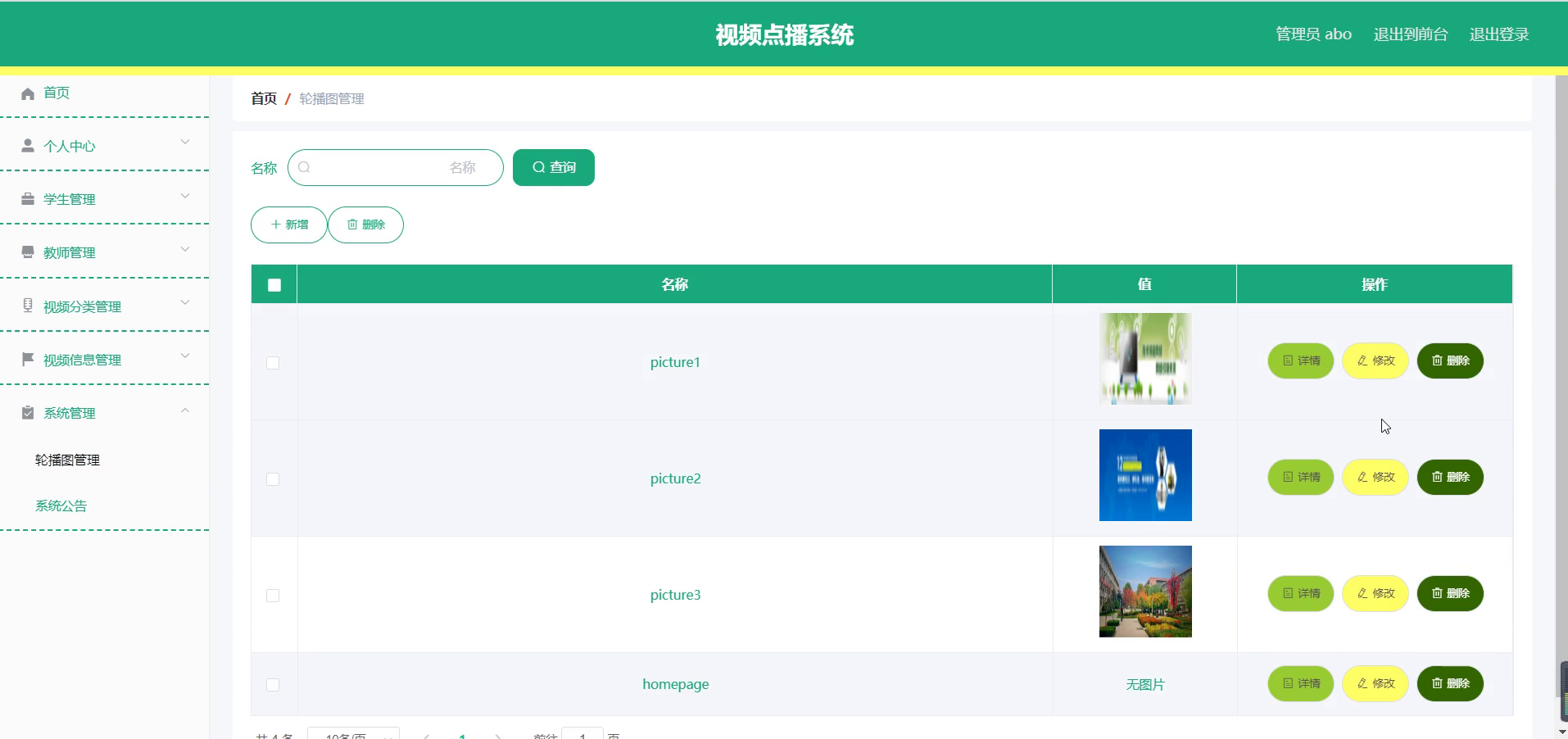Click the 轮播图管理 breadcrumb text
Viewport: 1568px width, 739px height.
tap(332, 98)
